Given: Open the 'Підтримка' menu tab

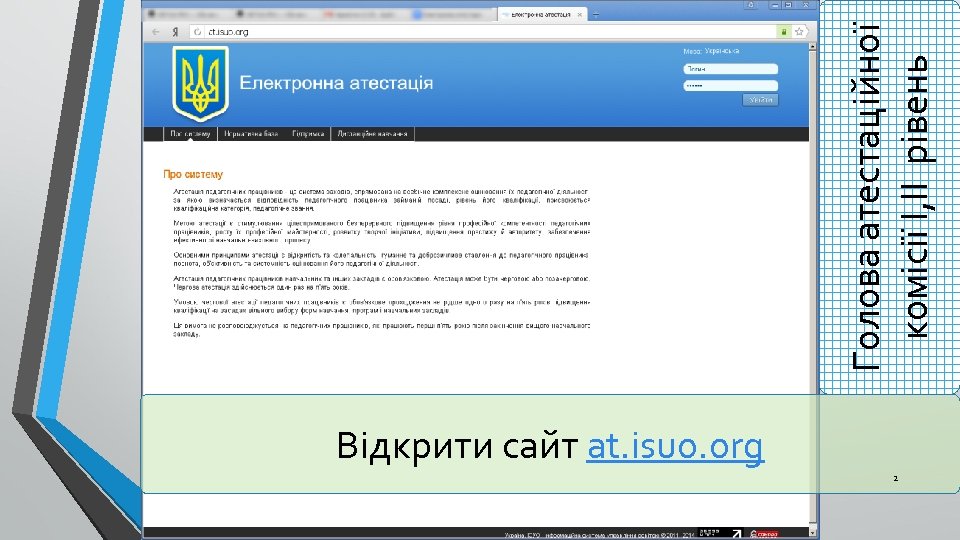Looking at the screenshot, I should tap(308, 133).
